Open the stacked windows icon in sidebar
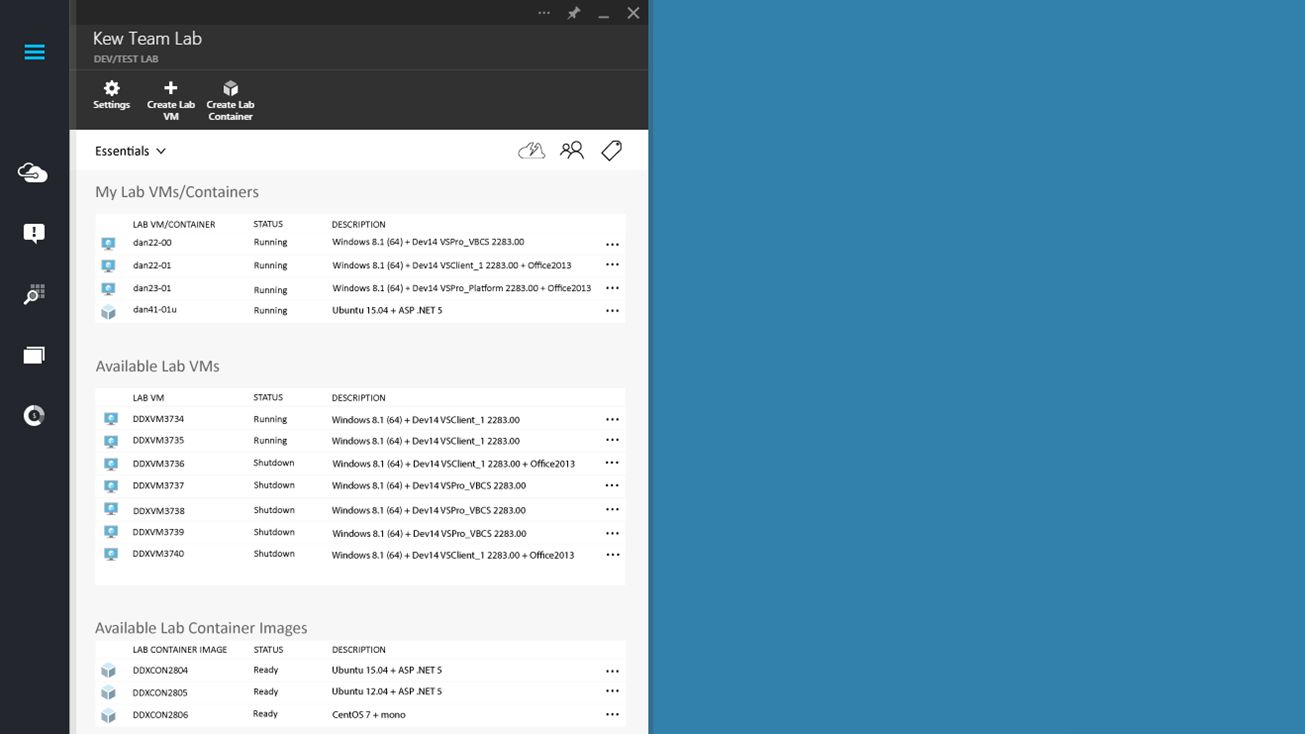The image size is (1305, 734). [x=34, y=355]
